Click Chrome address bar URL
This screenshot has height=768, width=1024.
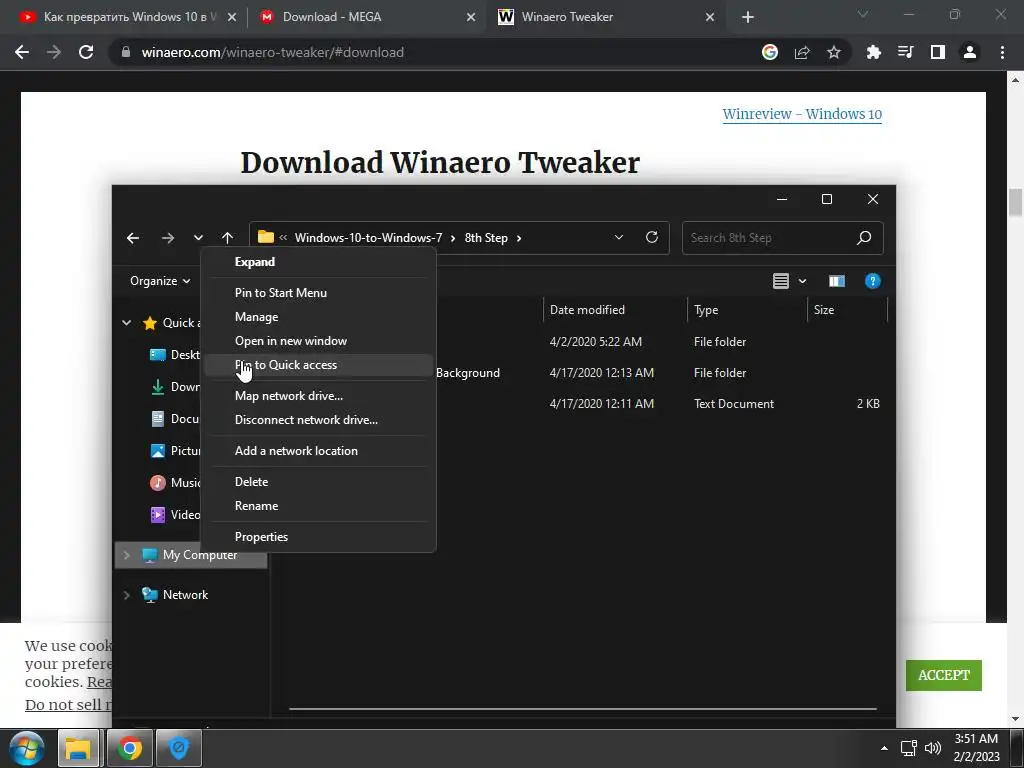point(272,52)
